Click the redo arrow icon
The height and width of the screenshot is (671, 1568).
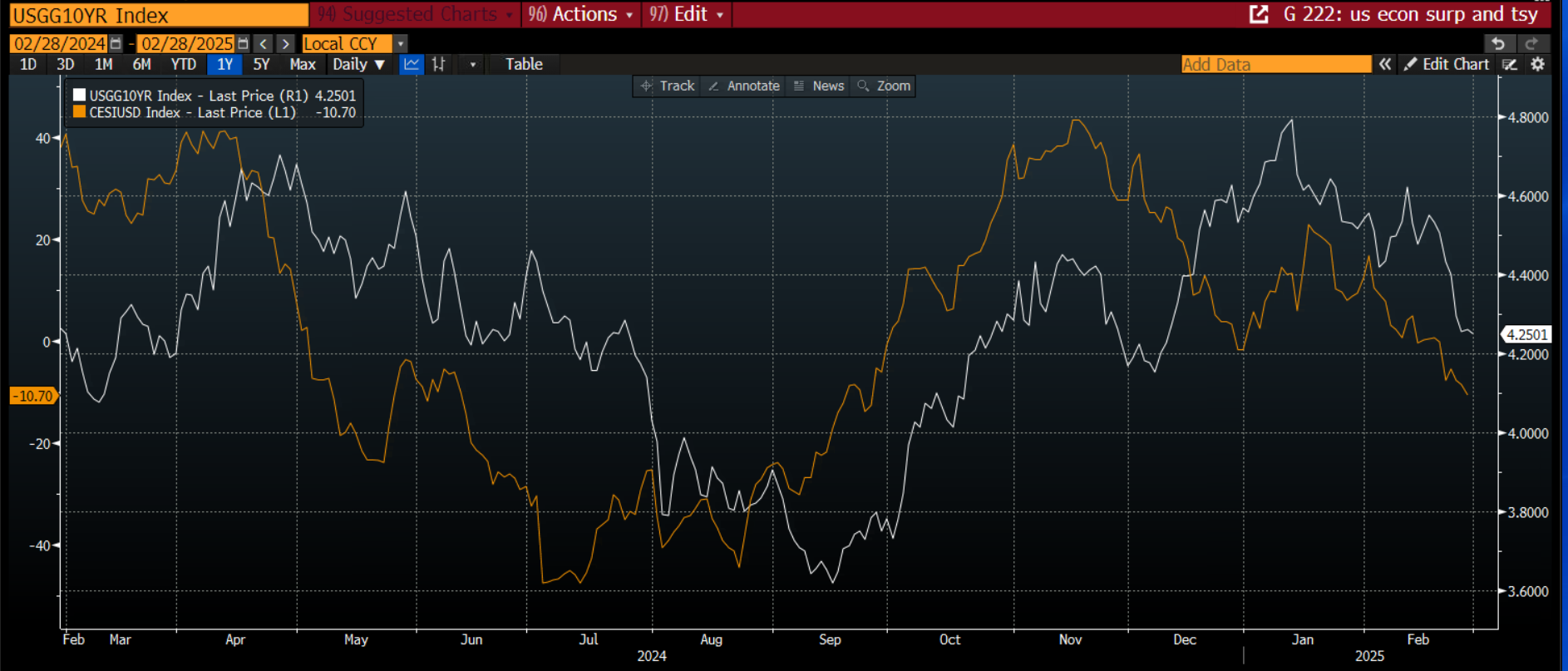pyautogui.click(x=1532, y=43)
